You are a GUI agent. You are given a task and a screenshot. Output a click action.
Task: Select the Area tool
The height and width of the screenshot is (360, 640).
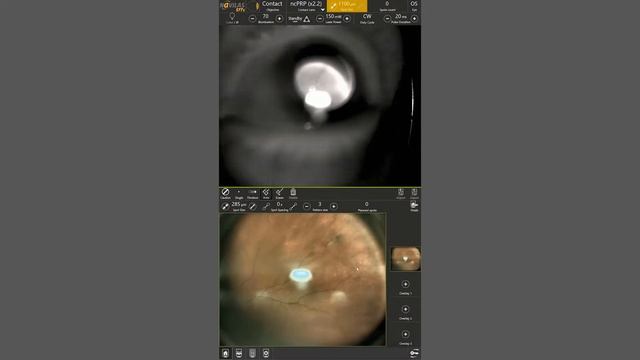[266, 193]
